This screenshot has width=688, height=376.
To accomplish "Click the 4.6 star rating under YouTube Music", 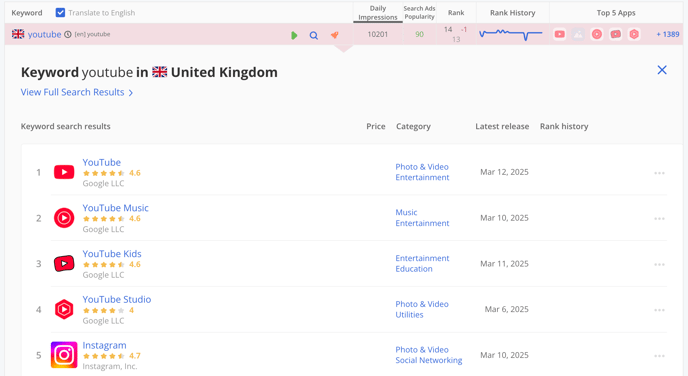I will [x=111, y=218].
